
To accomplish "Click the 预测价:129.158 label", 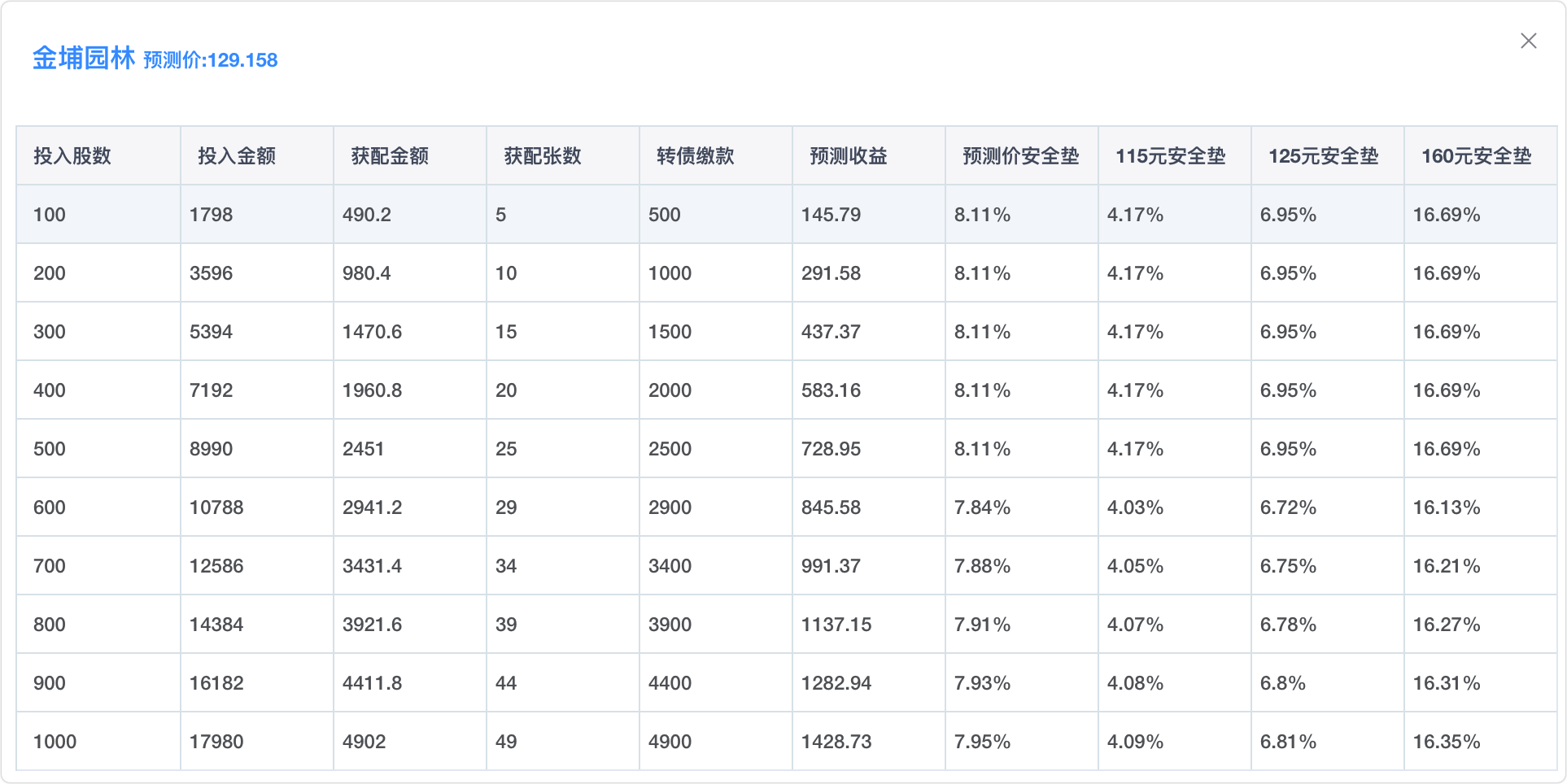I will coord(211,60).
